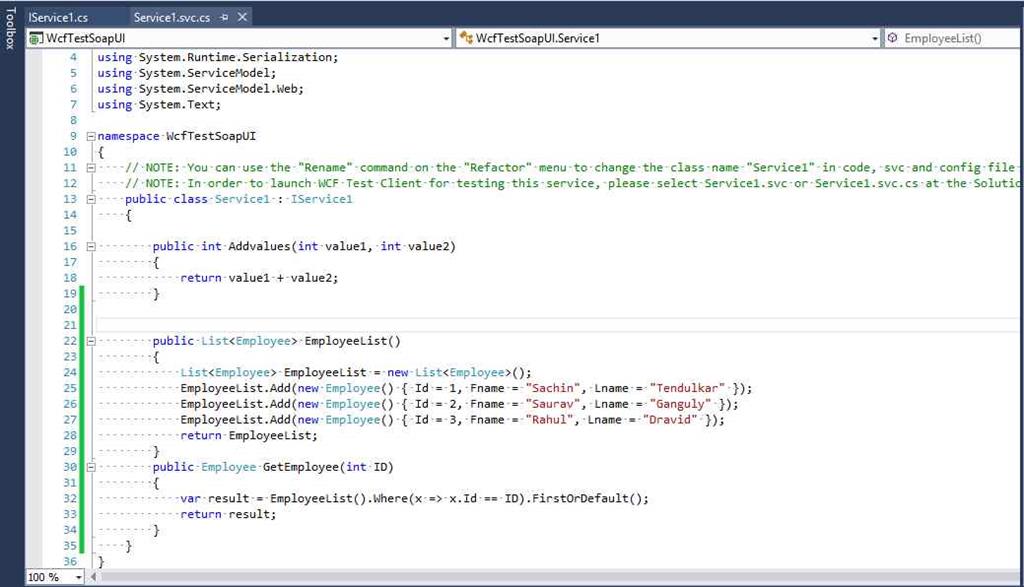Open the Toolbox panel

9,30
